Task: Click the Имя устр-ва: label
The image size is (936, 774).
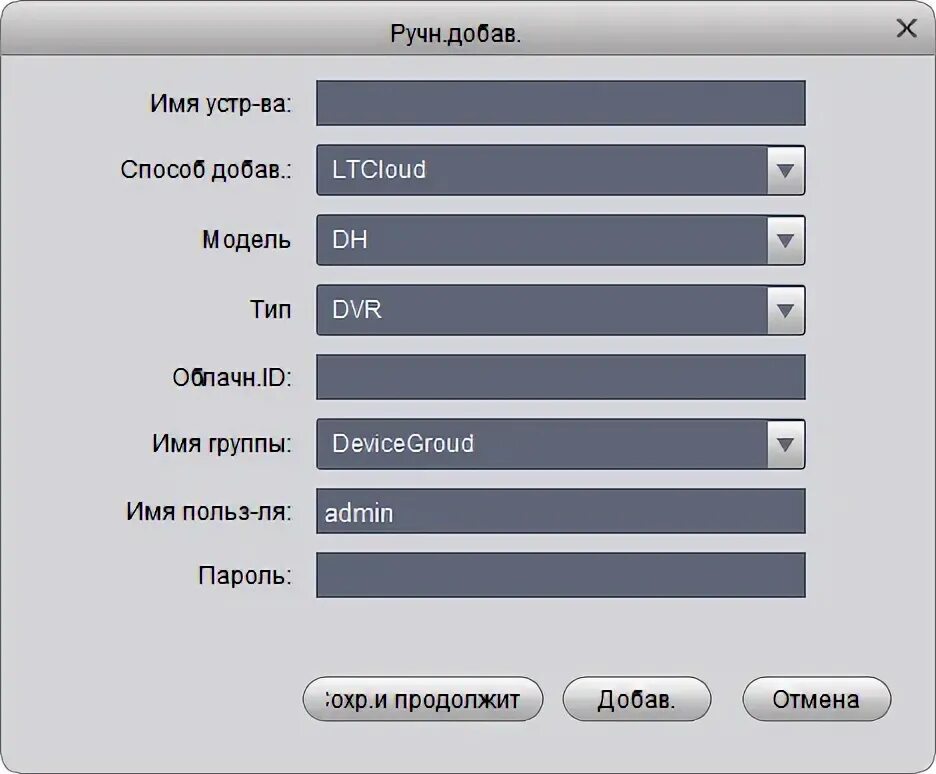Action: [221, 104]
